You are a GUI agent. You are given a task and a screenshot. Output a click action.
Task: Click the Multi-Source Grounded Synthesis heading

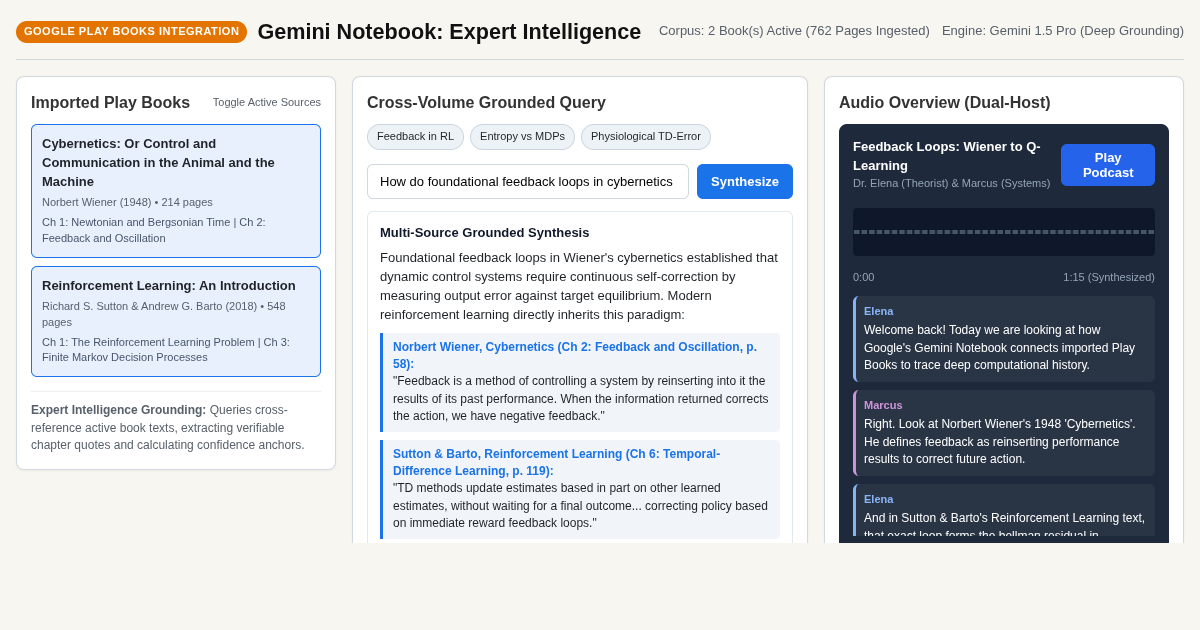485,233
